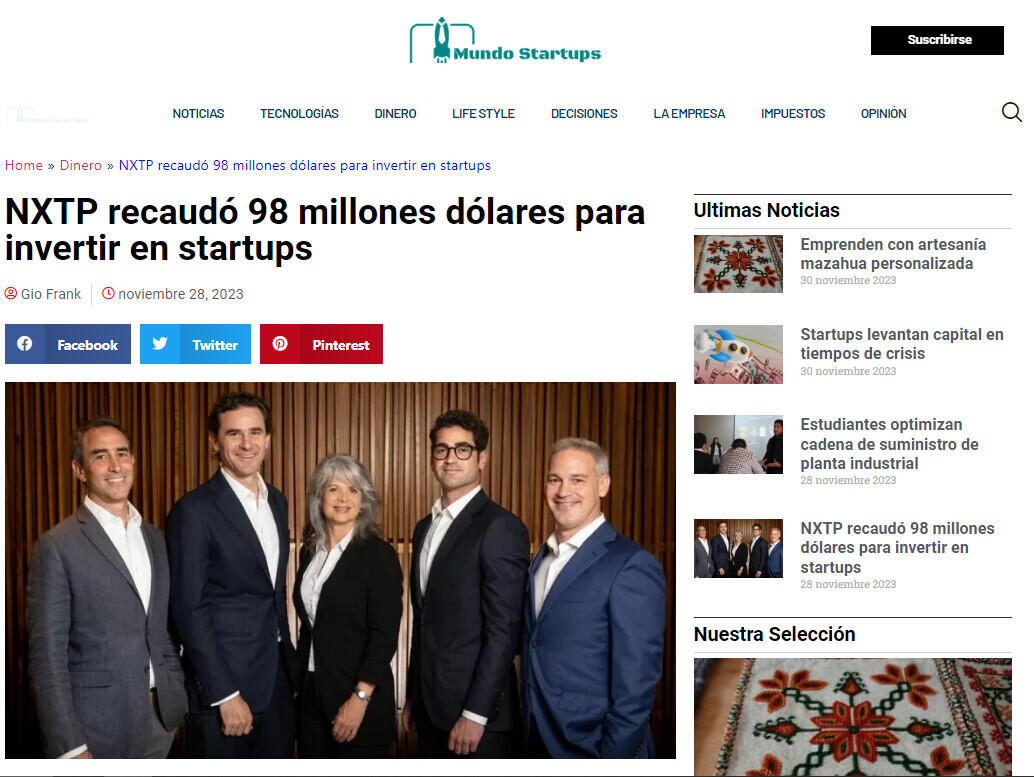Viewport: 1034px width, 777px height.
Task: Click the Facebook icon on share button
Action: pyautogui.click(x=25, y=344)
